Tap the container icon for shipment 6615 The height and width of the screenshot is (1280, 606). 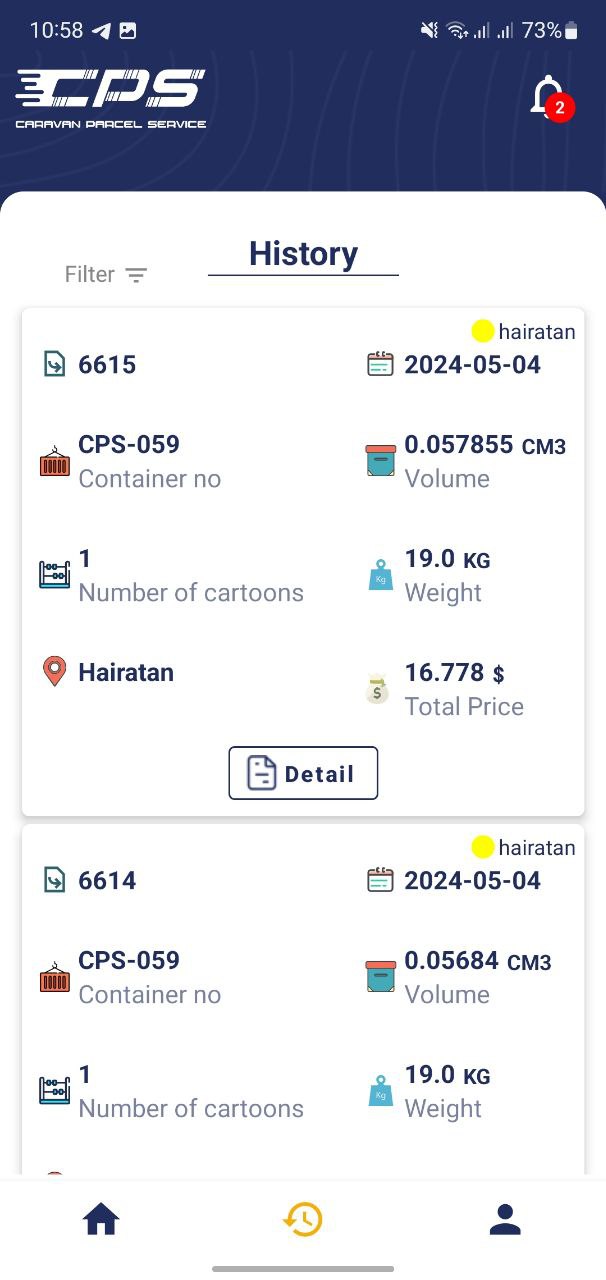coord(54,462)
